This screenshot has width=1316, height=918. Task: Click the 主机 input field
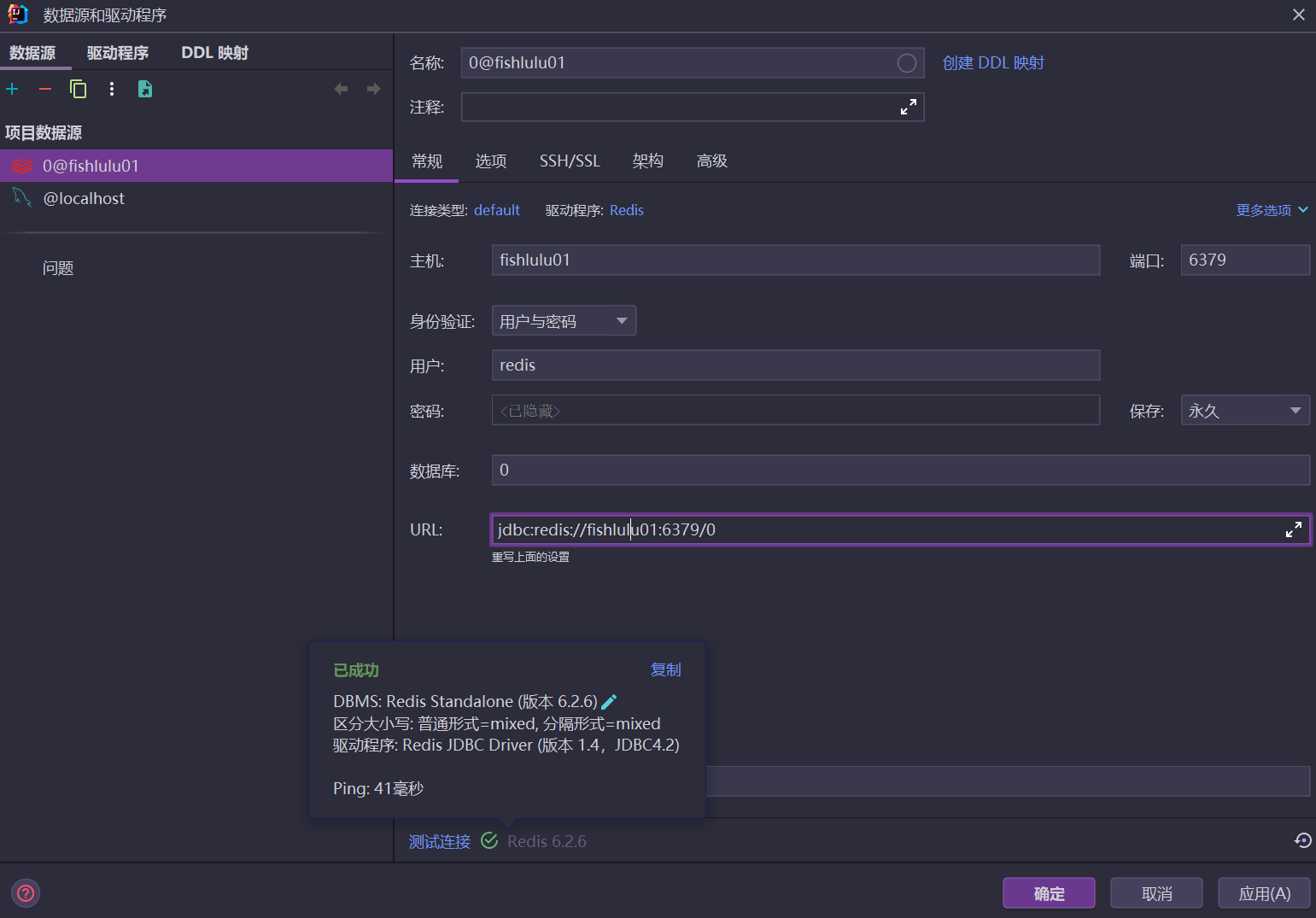796,260
